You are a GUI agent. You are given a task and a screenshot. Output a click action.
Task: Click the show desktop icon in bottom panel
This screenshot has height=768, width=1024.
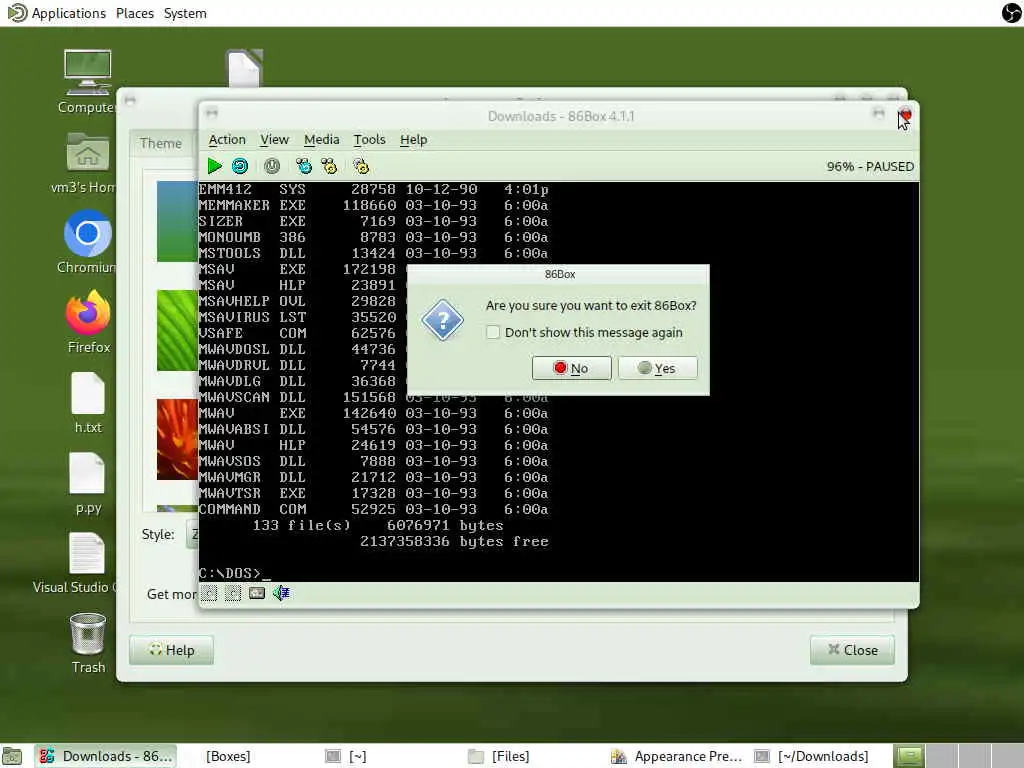12,756
